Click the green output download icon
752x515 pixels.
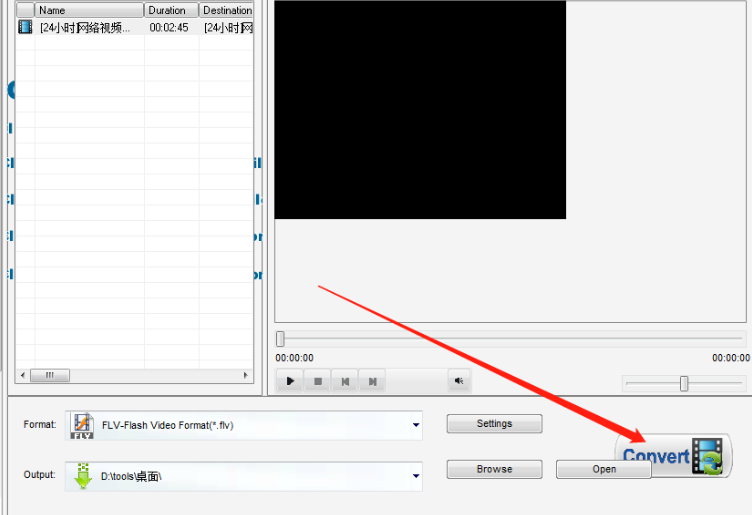pyautogui.click(x=83, y=476)
